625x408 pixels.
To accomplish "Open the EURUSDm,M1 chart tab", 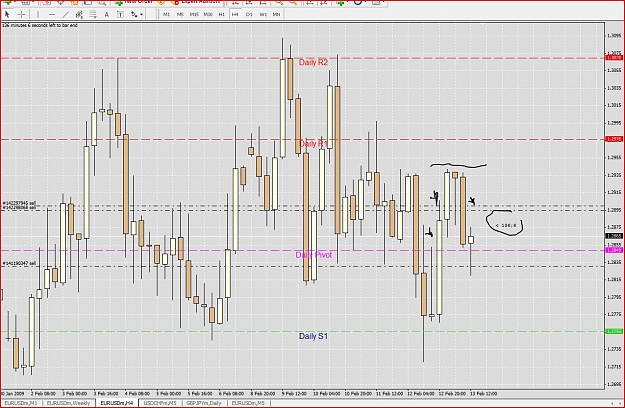I will coord(21,403).
